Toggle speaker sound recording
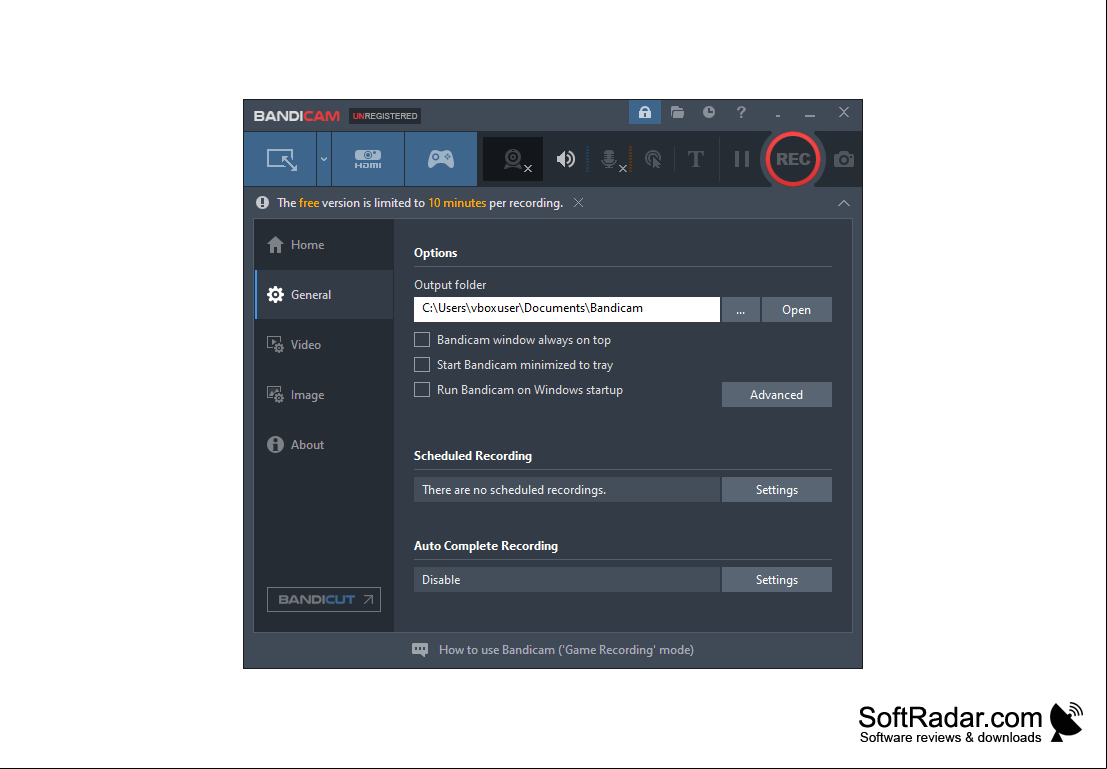This screenshot has width=1107, height=769. [565, 160]
